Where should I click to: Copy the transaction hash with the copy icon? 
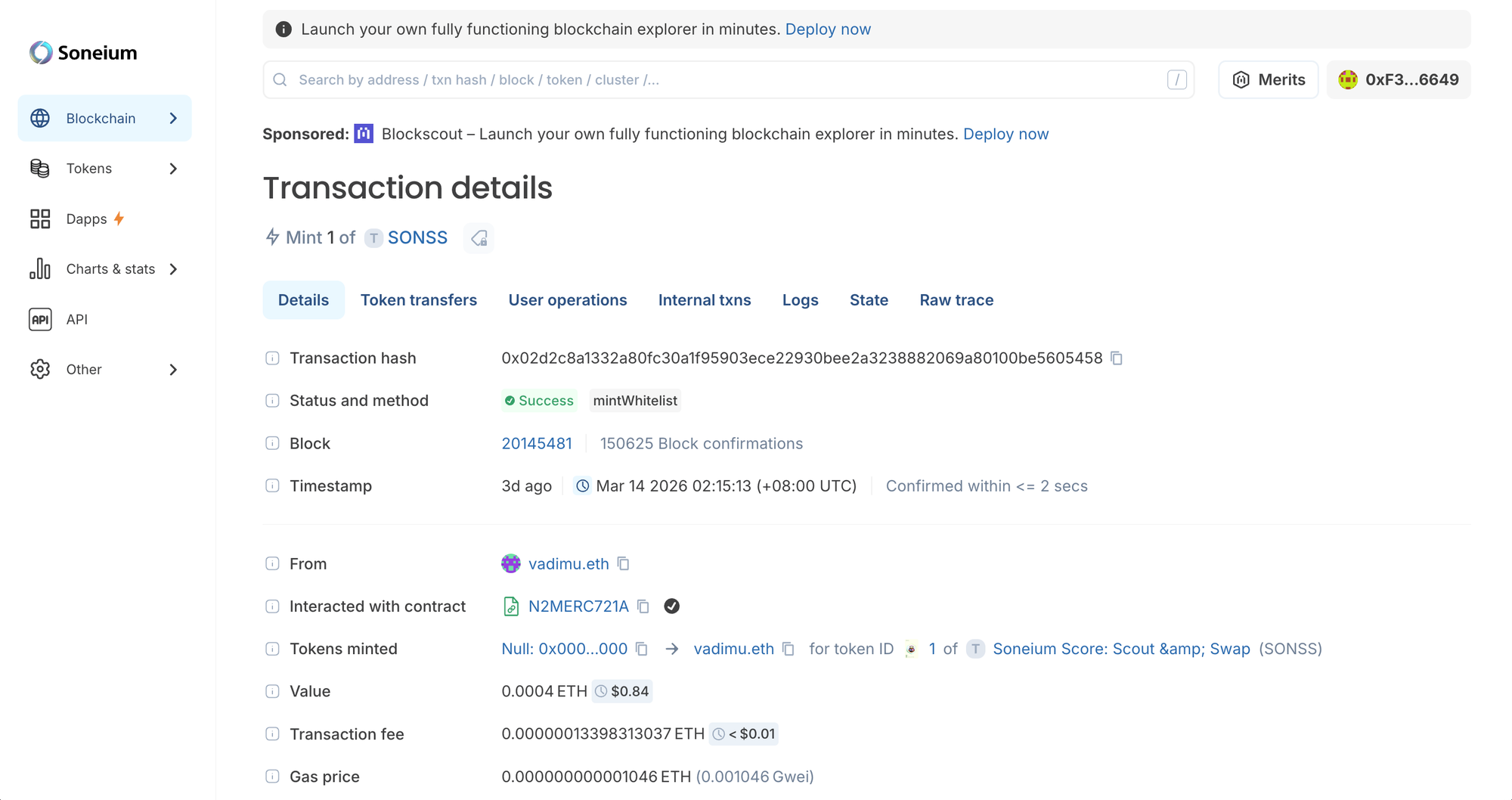[x=1117, y=358]
